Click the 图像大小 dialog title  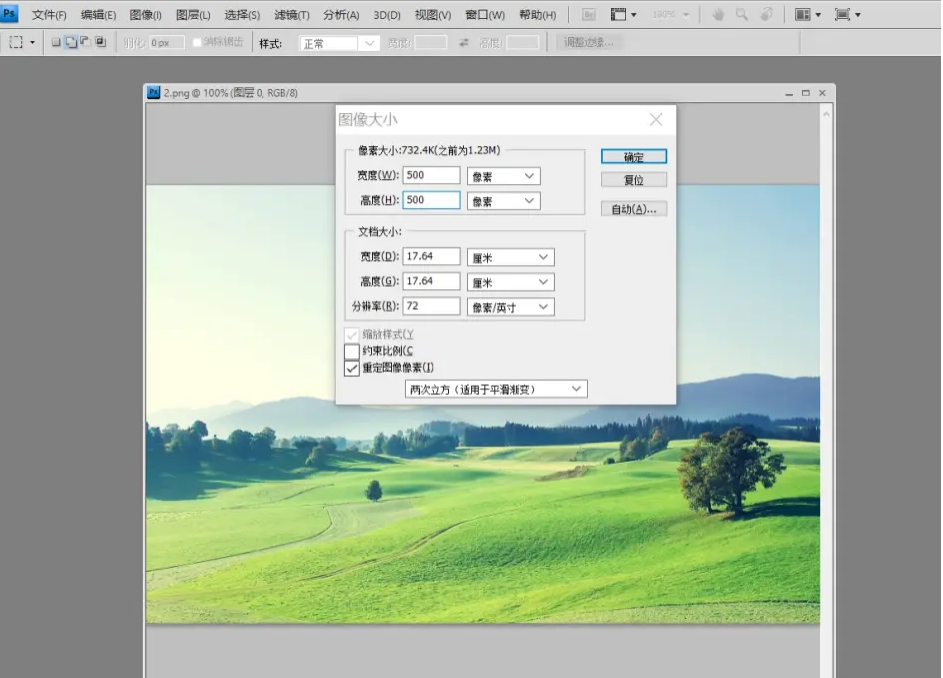click(367, 120)
